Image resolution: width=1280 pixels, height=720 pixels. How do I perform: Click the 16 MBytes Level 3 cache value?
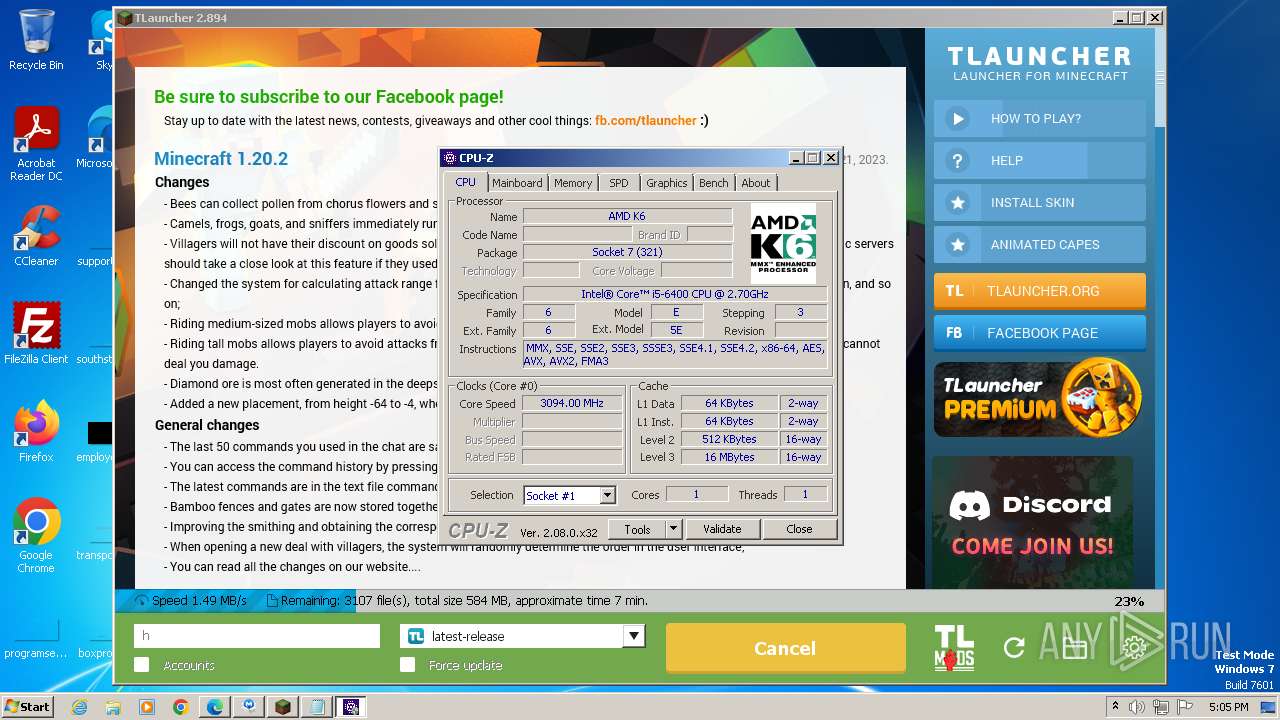point(729,457)
